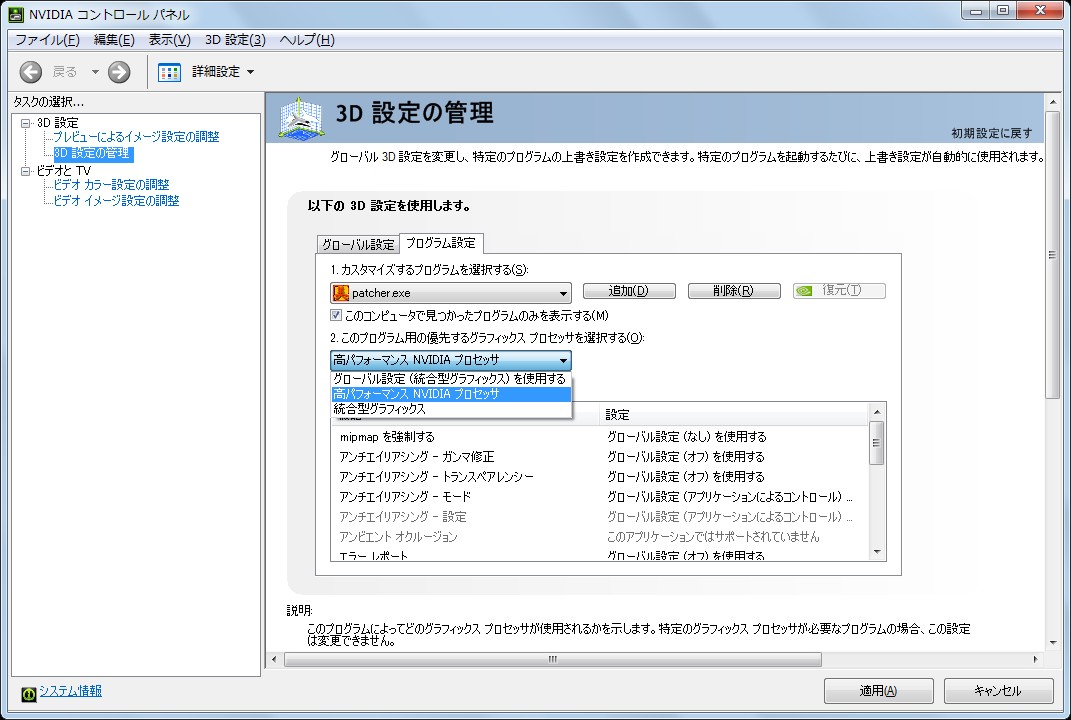Select ビデオ カラー設定の調整 in the tree

pyautogui.click(x=111, y=184)
